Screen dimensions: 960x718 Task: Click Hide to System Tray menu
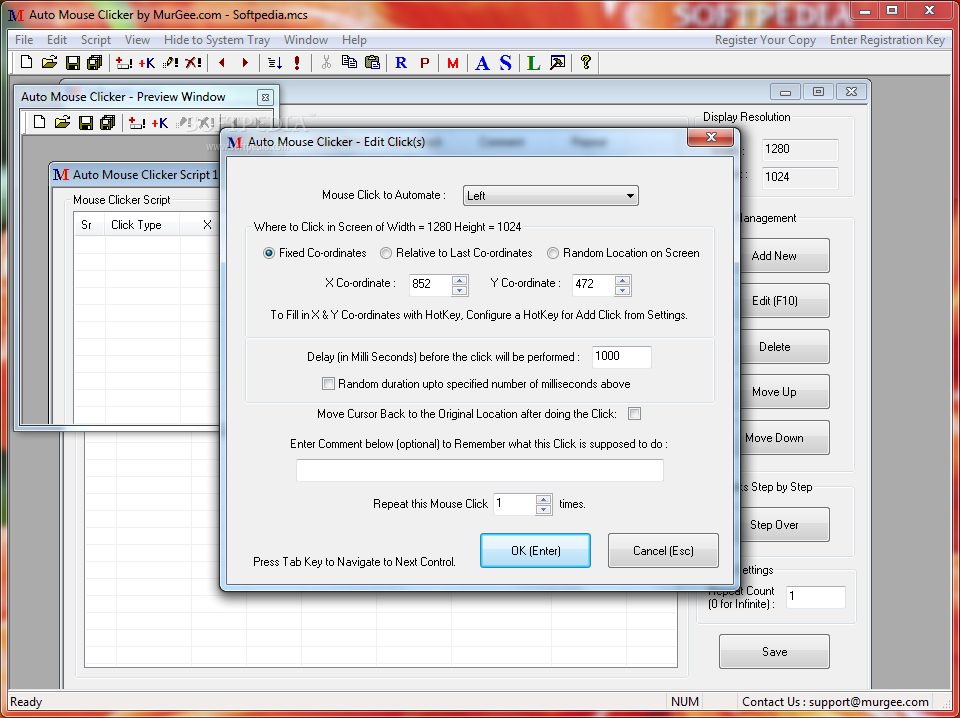(217, 40)
